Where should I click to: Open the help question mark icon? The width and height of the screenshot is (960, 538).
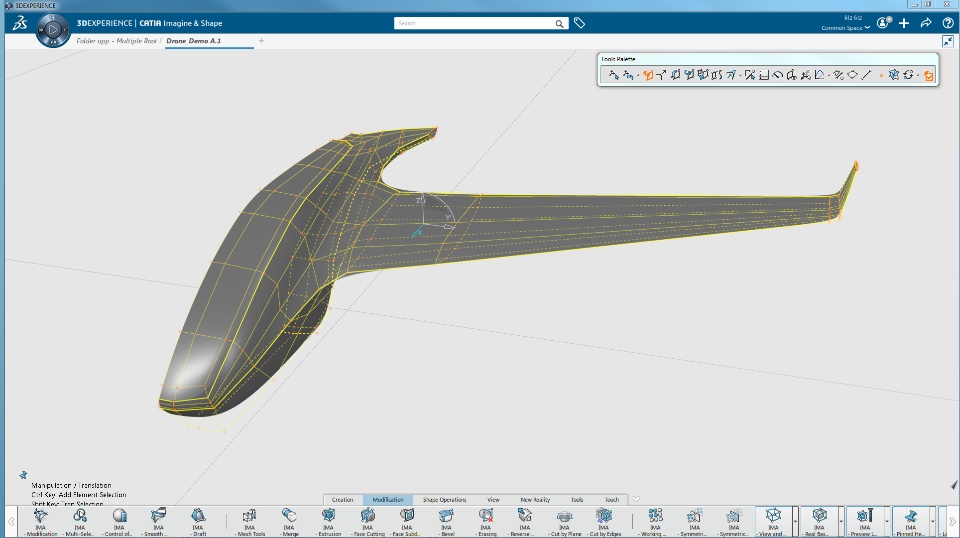(948, 23)
